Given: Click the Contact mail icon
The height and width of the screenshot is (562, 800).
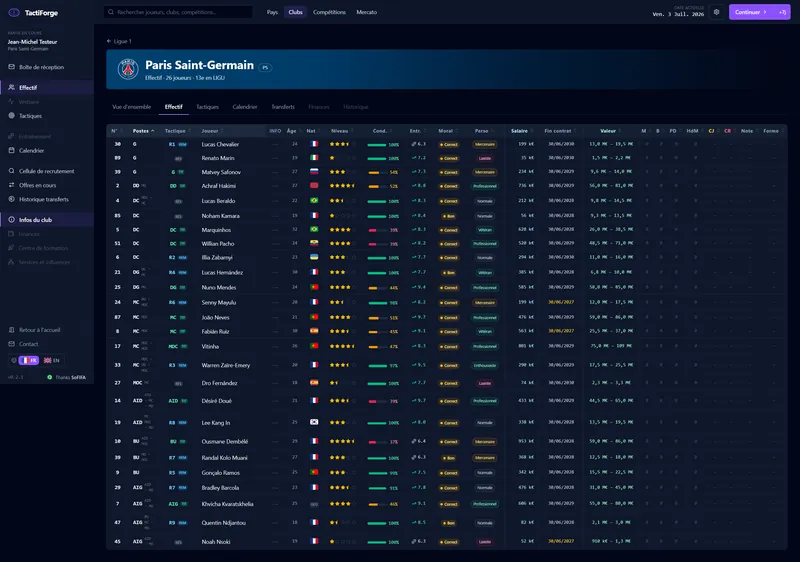Looking at the screenshot, I should coord(12,344).
